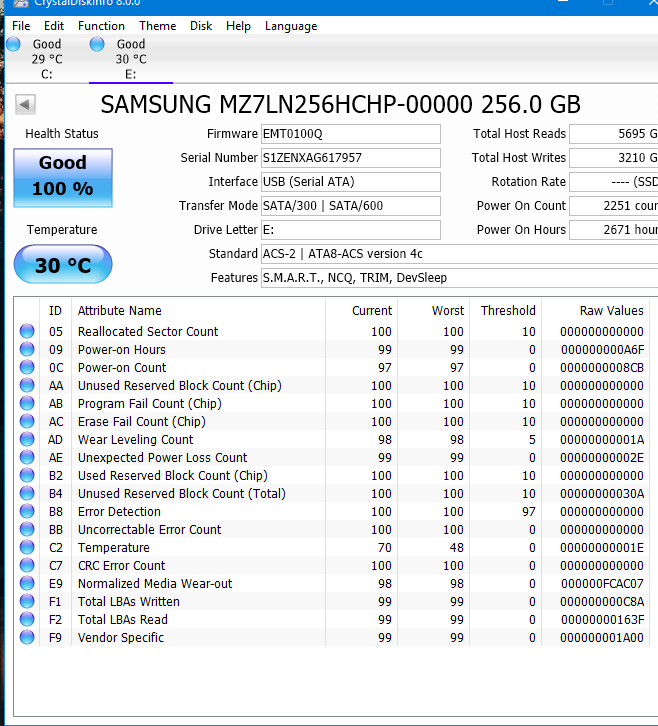This screenshot has width=658, height=726.
Task: Click the status orb for Erase Fail Count
Action: click(x=27, y=422)
